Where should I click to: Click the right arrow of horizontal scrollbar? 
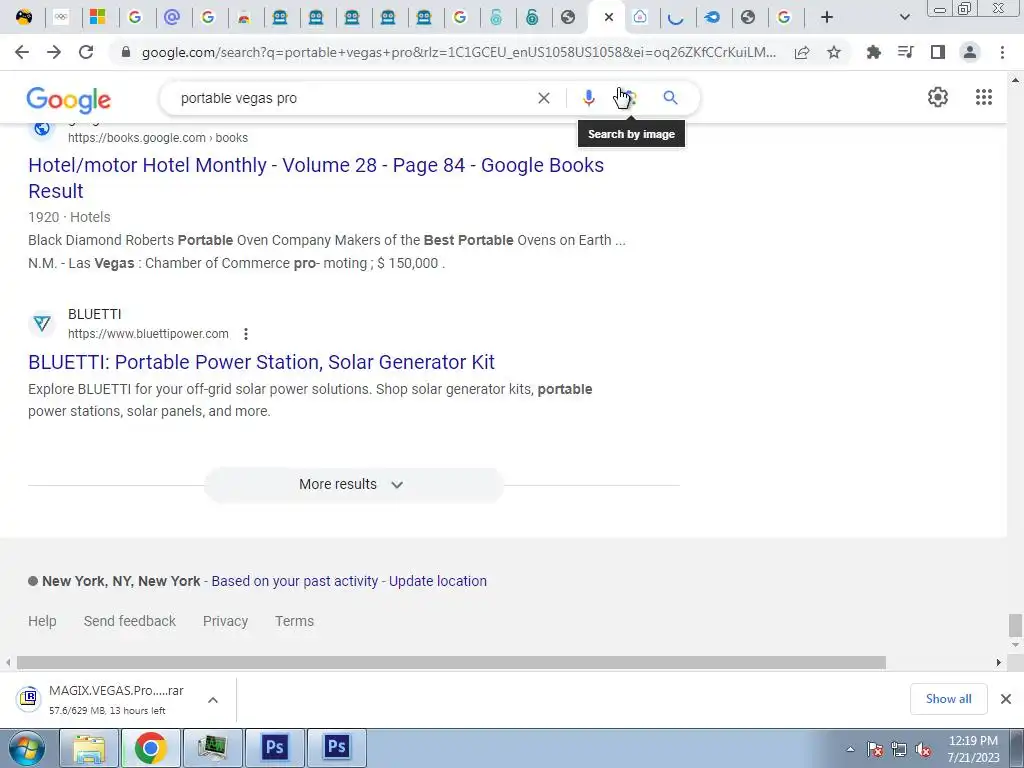[999, 663]
